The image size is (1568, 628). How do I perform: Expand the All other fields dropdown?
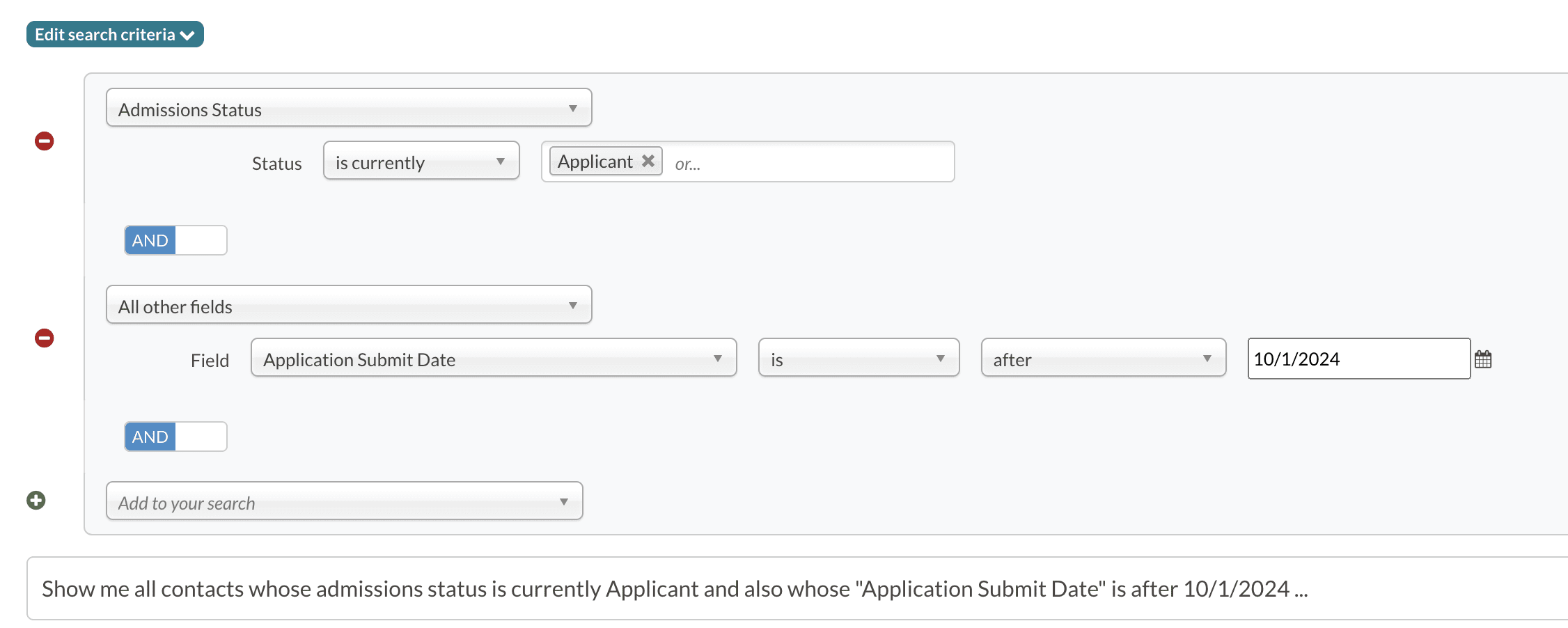point(348,305)
